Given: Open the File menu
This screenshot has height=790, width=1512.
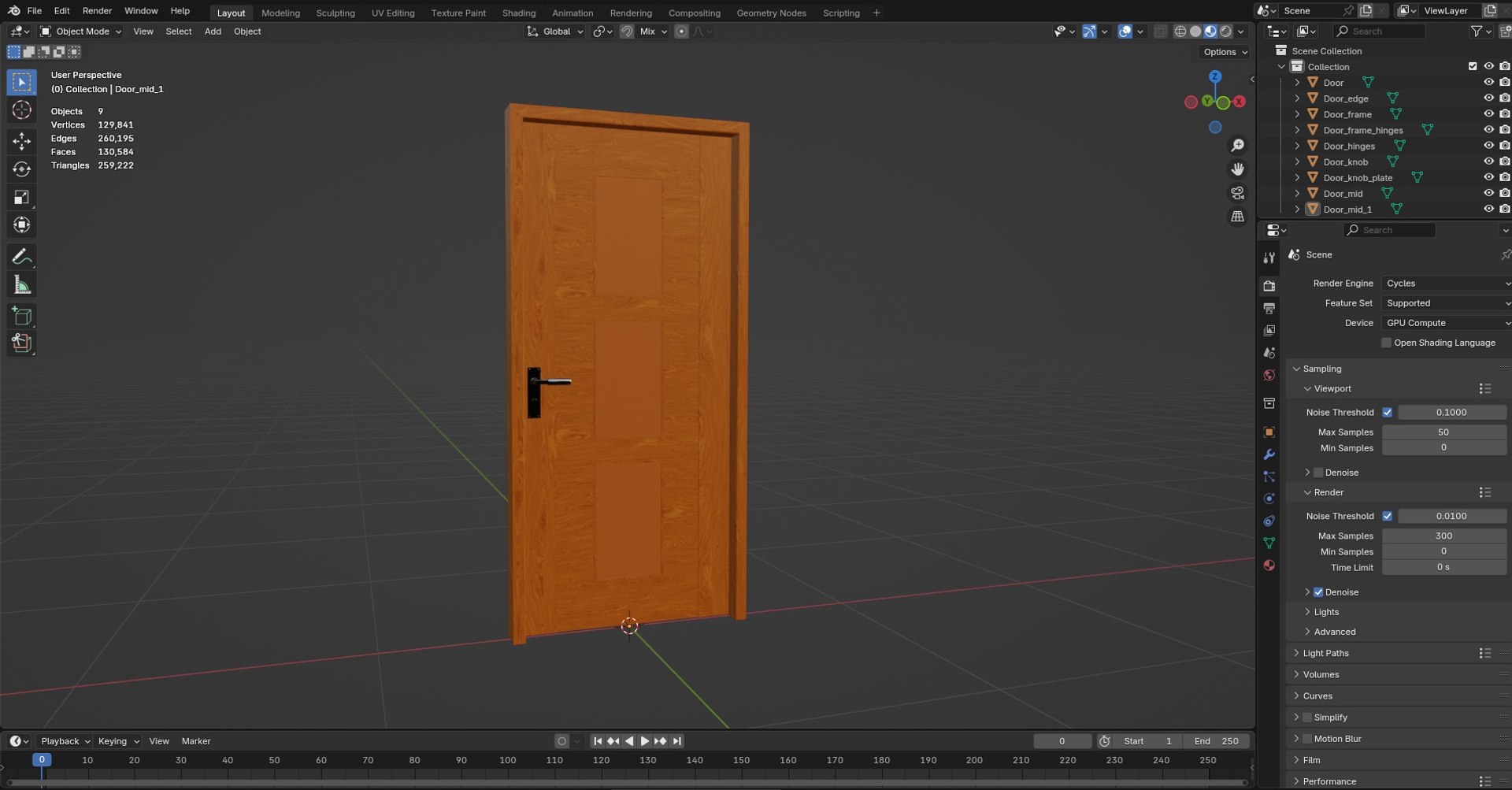Looking at the screenshot, I should (x=35, y=11).
